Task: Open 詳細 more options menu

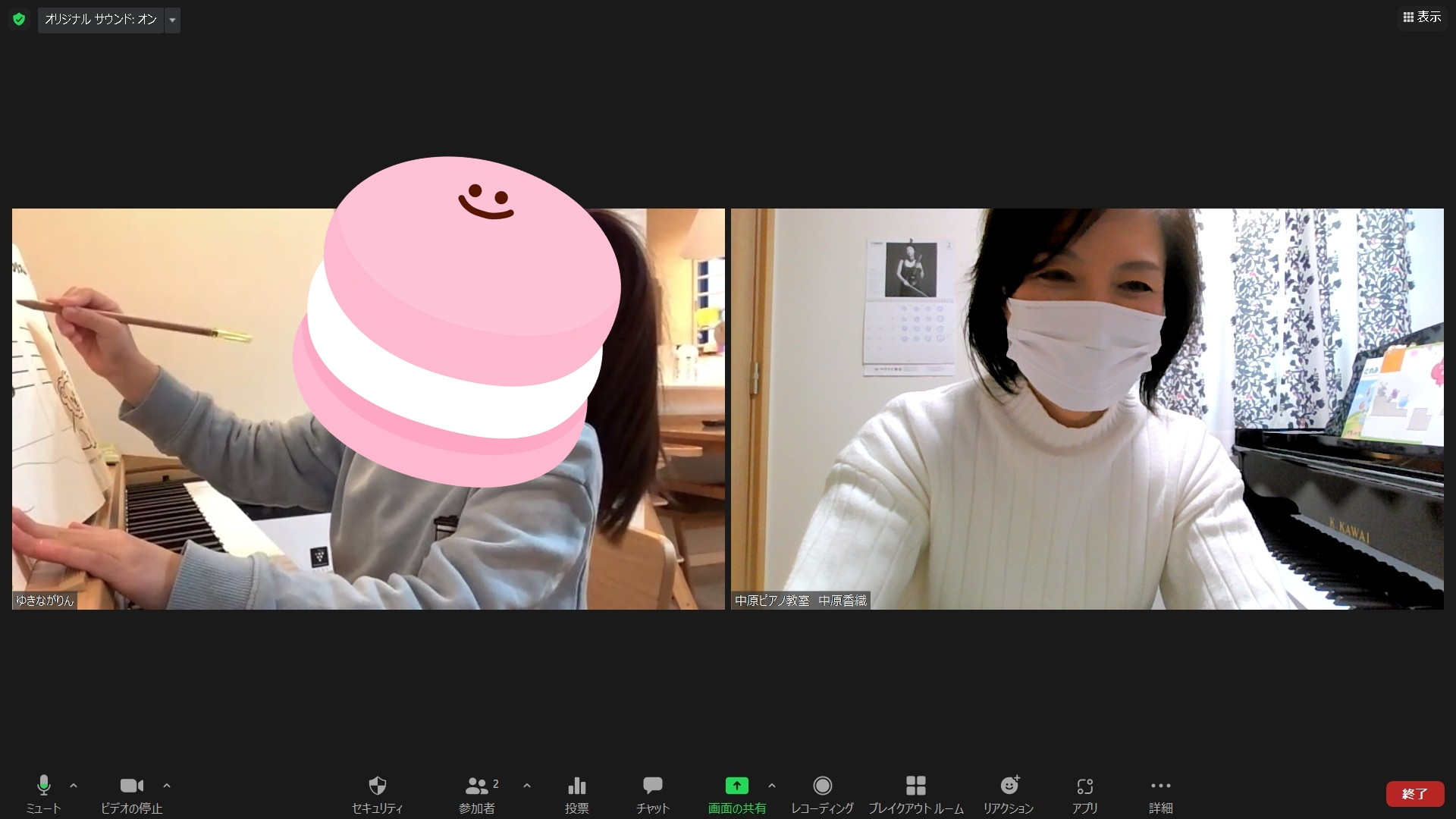Action: (1160, 793)
